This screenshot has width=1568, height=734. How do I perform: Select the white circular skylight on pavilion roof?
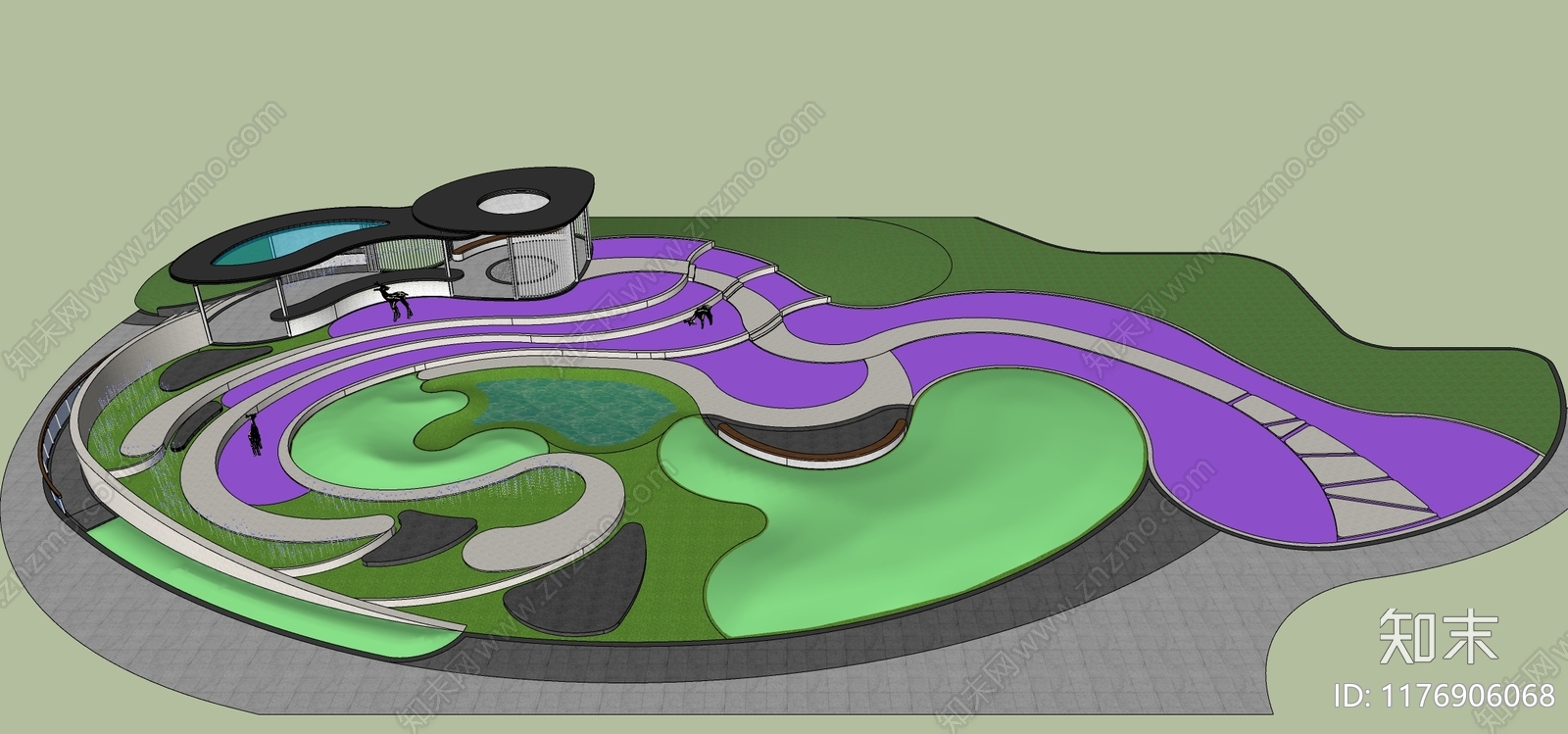(514, 202)
